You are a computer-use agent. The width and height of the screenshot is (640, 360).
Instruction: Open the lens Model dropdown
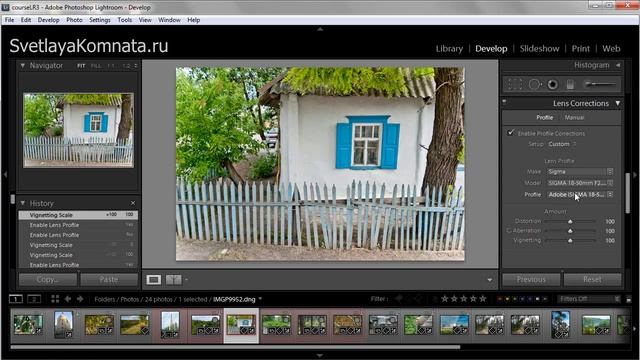tap(580, 183)
